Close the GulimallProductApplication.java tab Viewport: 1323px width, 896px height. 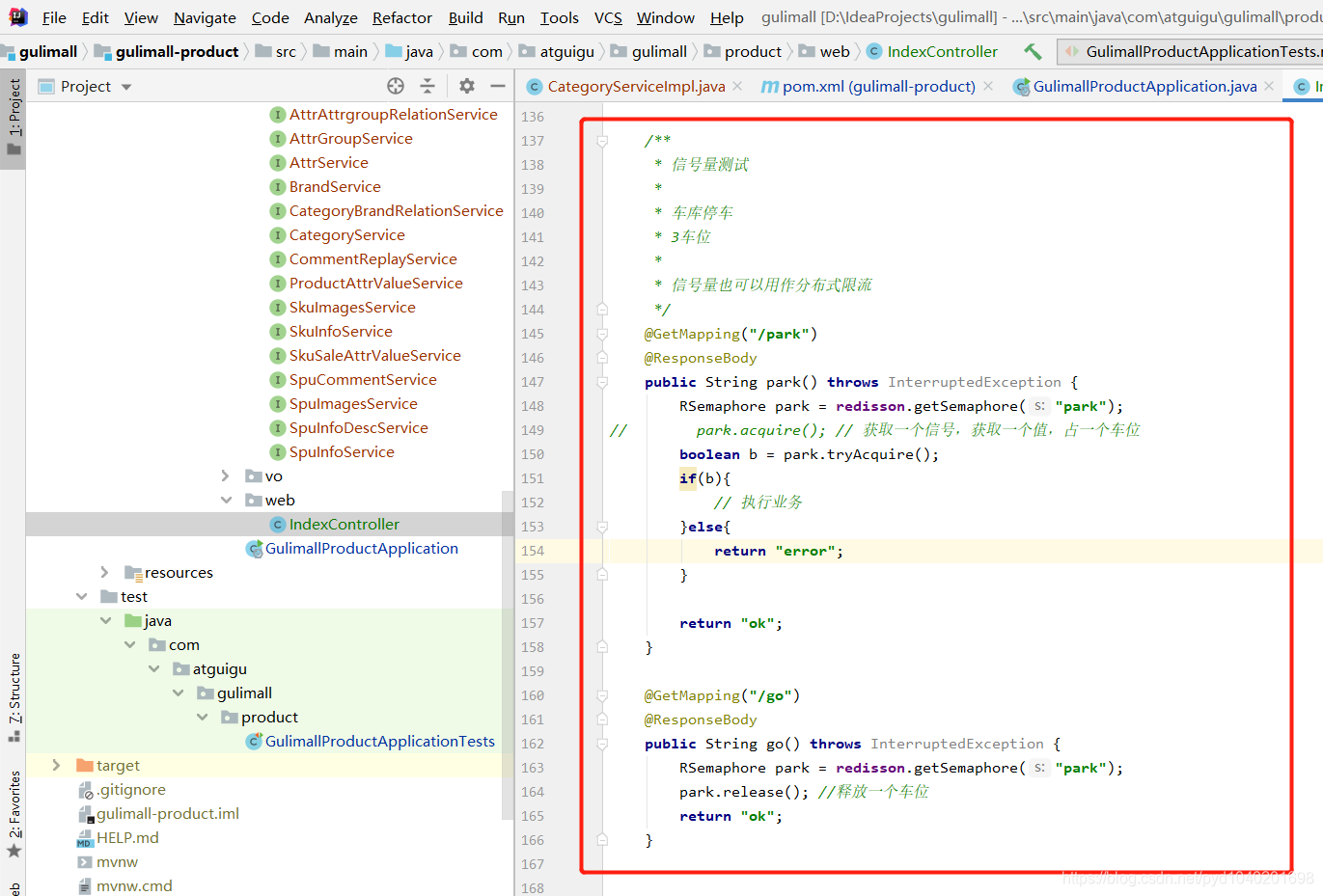1270,86
